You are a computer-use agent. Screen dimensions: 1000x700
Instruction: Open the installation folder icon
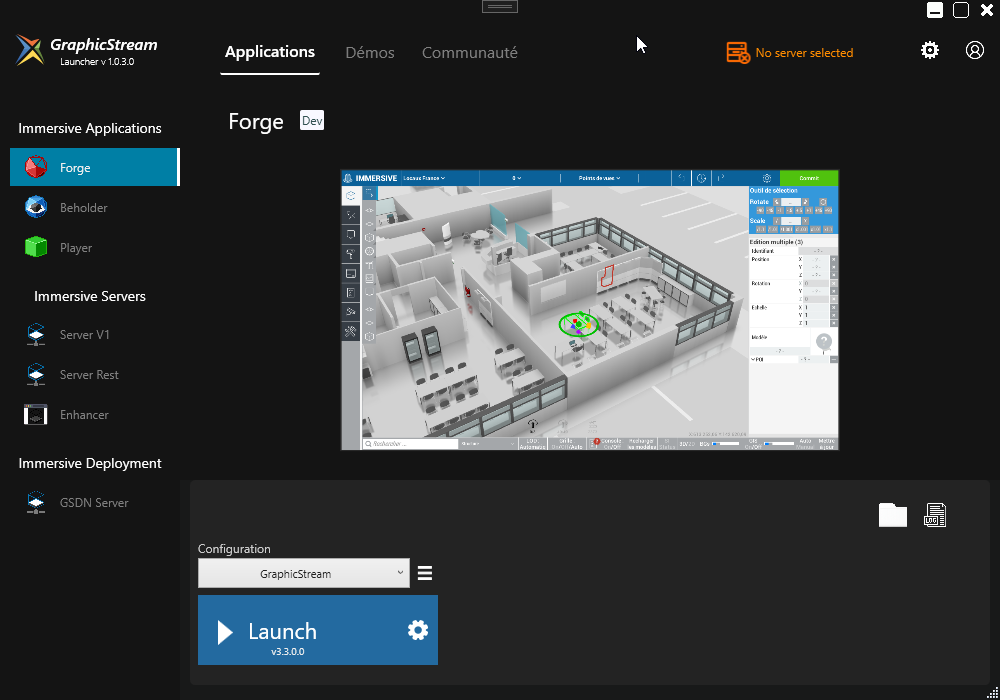(x=893, y=515)
